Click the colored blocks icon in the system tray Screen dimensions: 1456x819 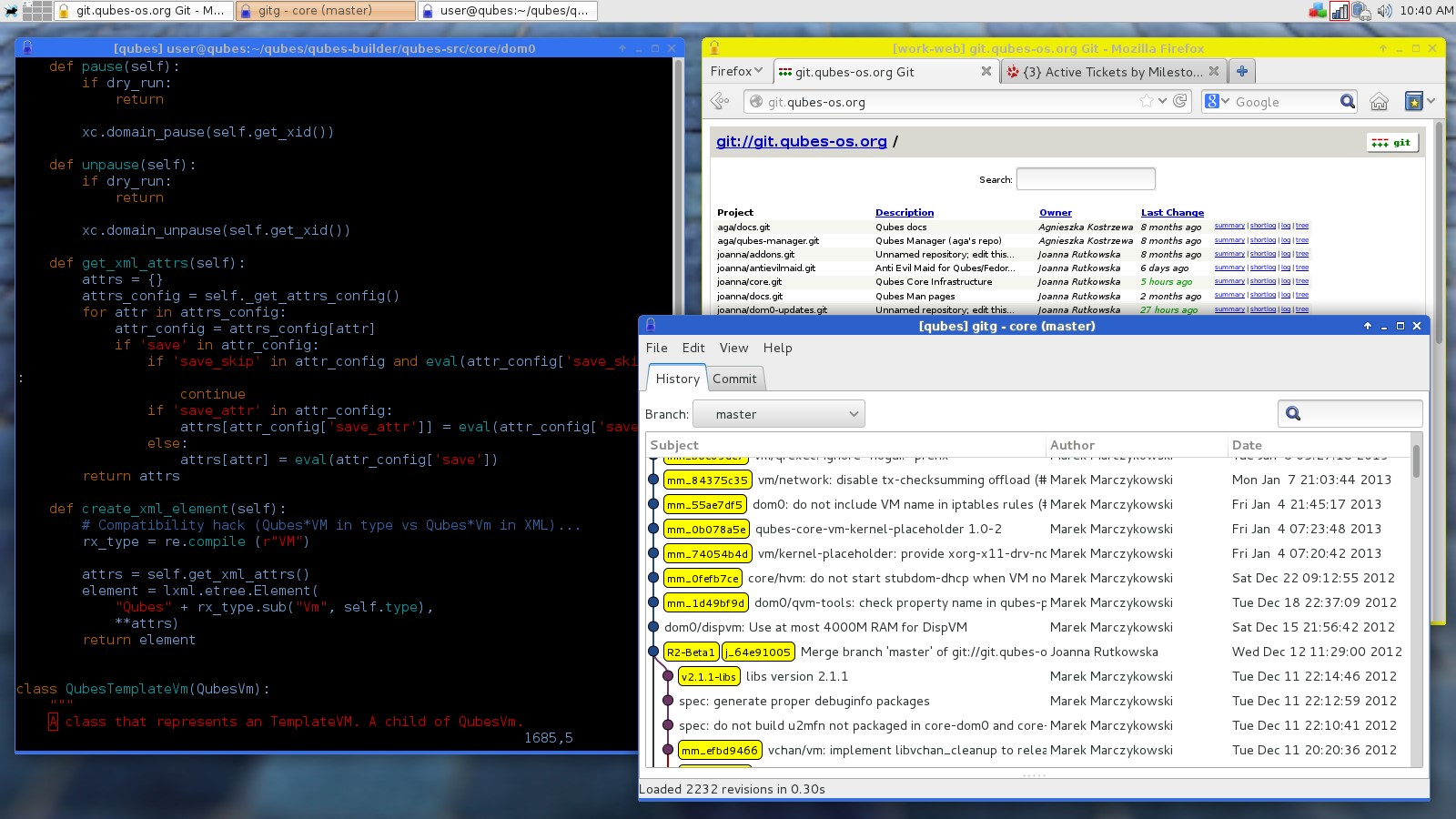pyautogui.click(x=1317, y=11)
